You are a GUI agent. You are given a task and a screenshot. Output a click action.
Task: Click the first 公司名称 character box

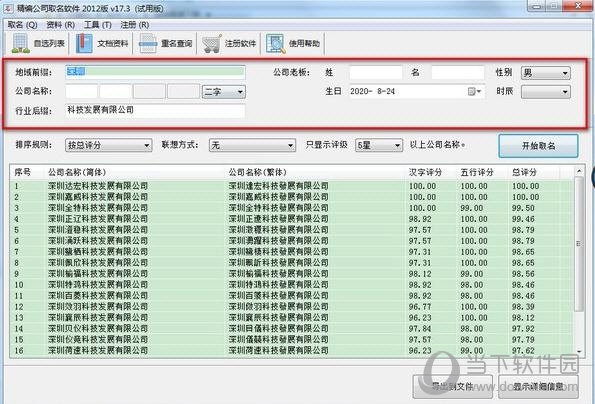coord(82,92)
